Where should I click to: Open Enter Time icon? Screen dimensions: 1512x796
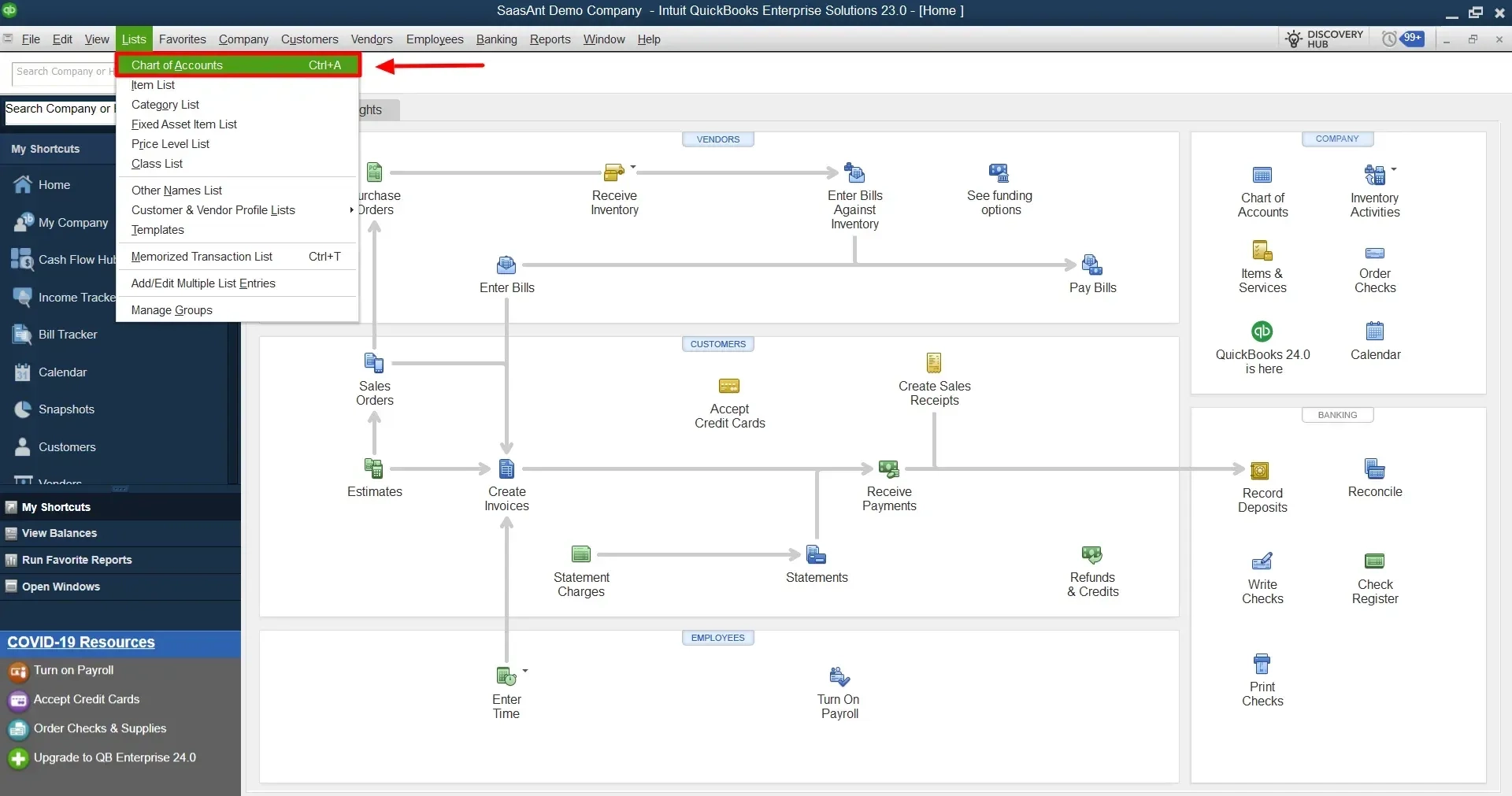pos(506,676)
